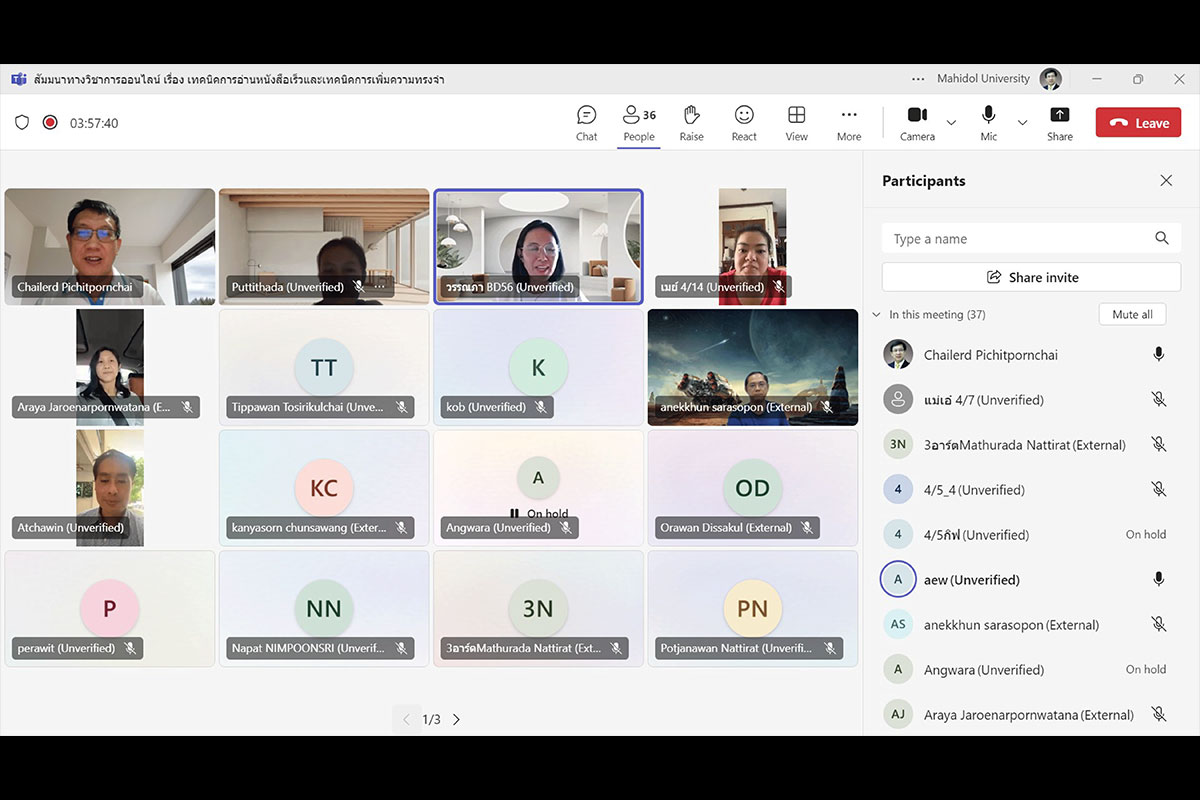1200x800 pixels.
Task: Toggle the People participants panel
Action: tap(638, 123)
